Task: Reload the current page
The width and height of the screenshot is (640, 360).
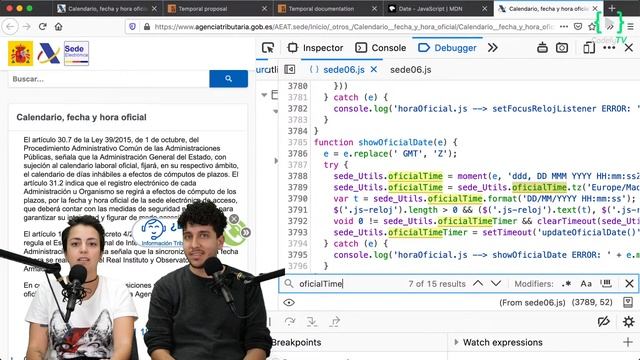Action: click(x=42, y=27)
